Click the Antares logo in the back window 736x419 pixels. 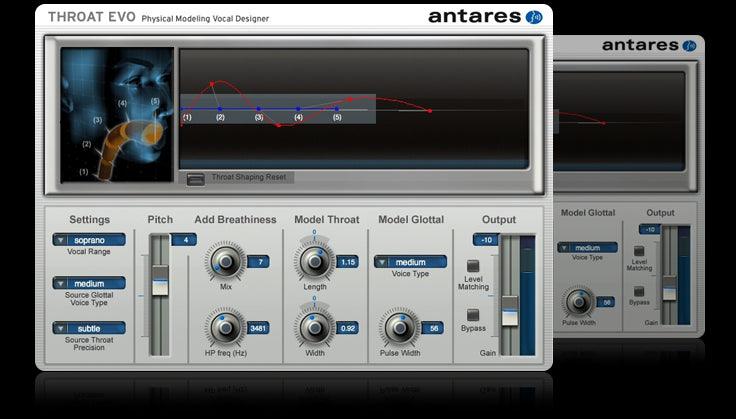pos(649,45)
